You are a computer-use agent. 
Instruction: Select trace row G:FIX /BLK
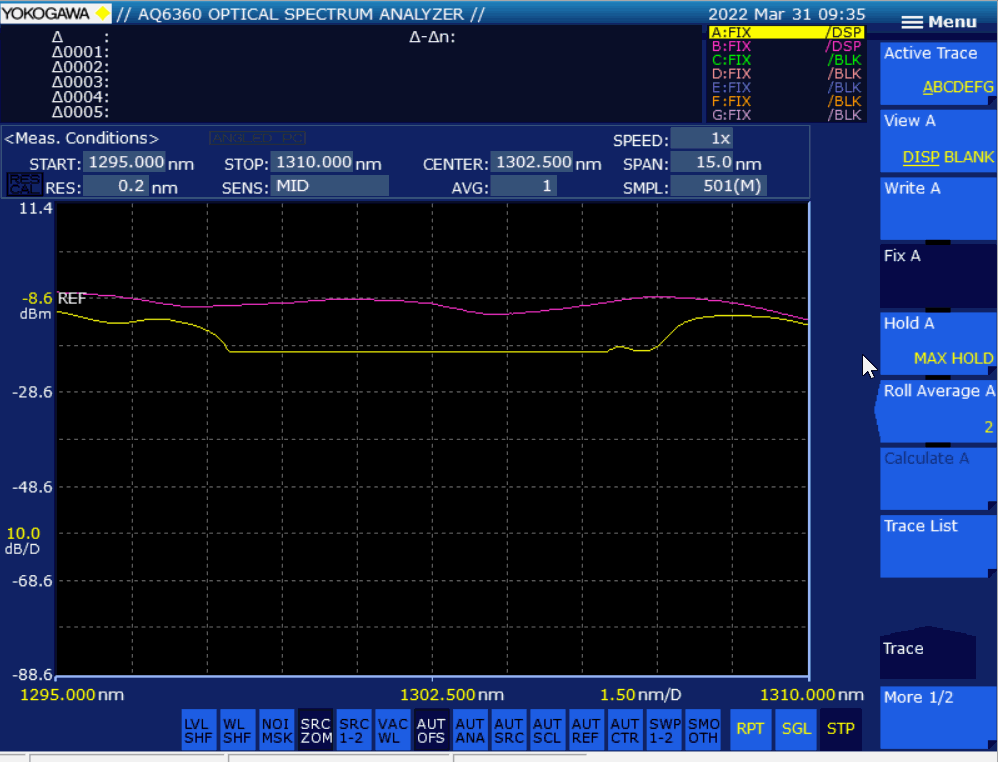click(x=787, y=115)
